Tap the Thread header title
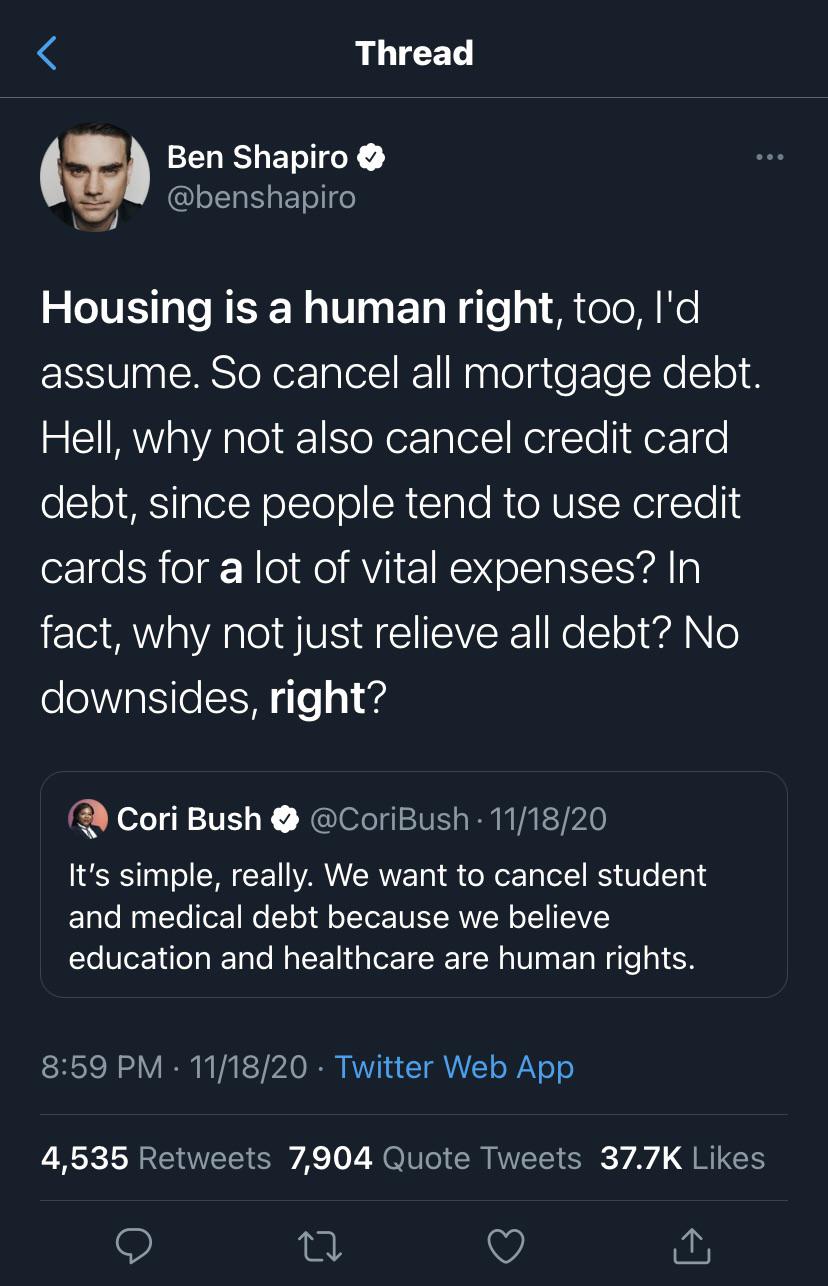The height and width of the screenshot is (1286, 828). tap(414, 53)
